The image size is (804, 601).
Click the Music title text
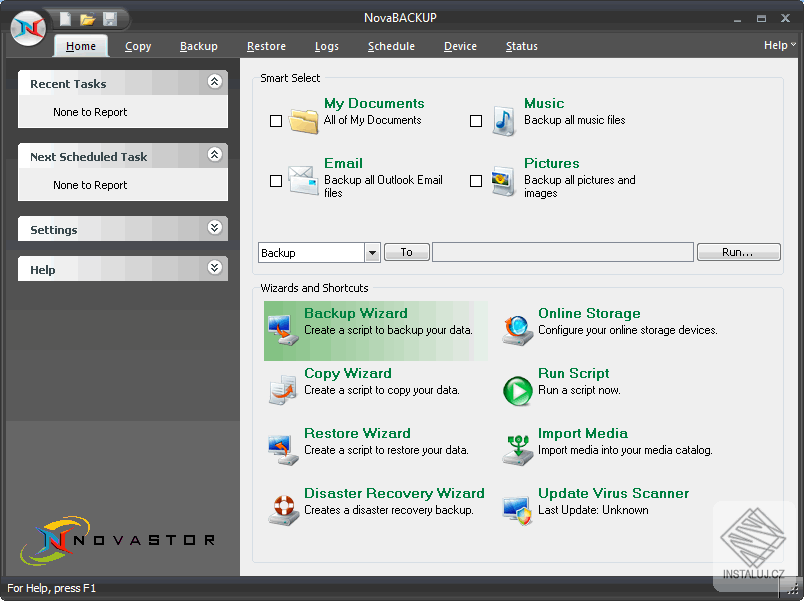tap(544, 104)
